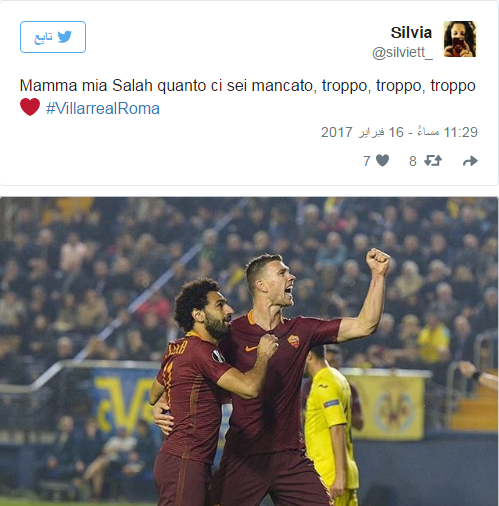Click the Follow (تابع) button
Image resolution: width=499 pixels, height=506 pixels.
point(53,37)
